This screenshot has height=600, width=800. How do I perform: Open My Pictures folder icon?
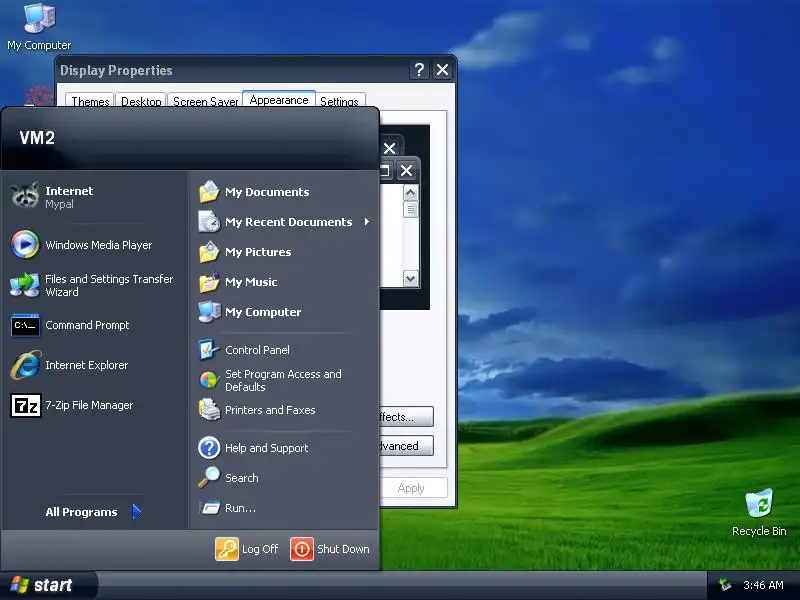click(x=209, y=252)
